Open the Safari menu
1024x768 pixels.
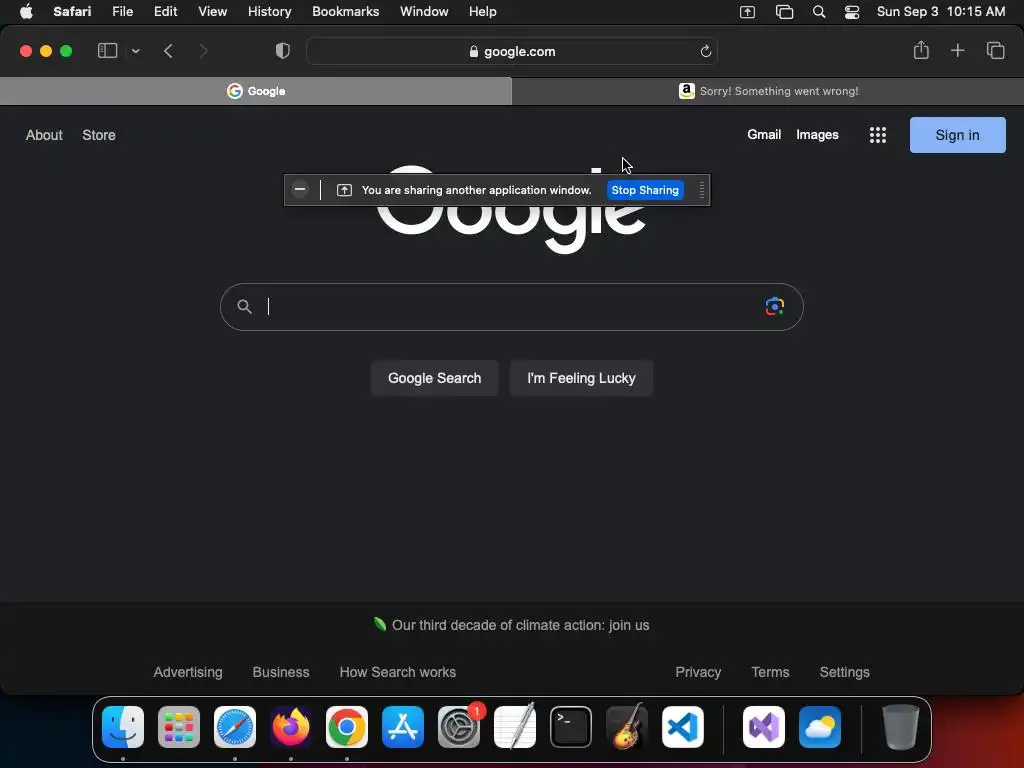[x=72, y=12]
